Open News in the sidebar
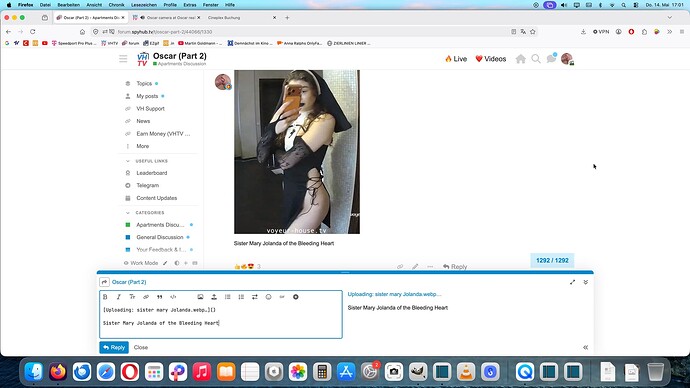Screen dimensions: 690x388 (143, 121)
